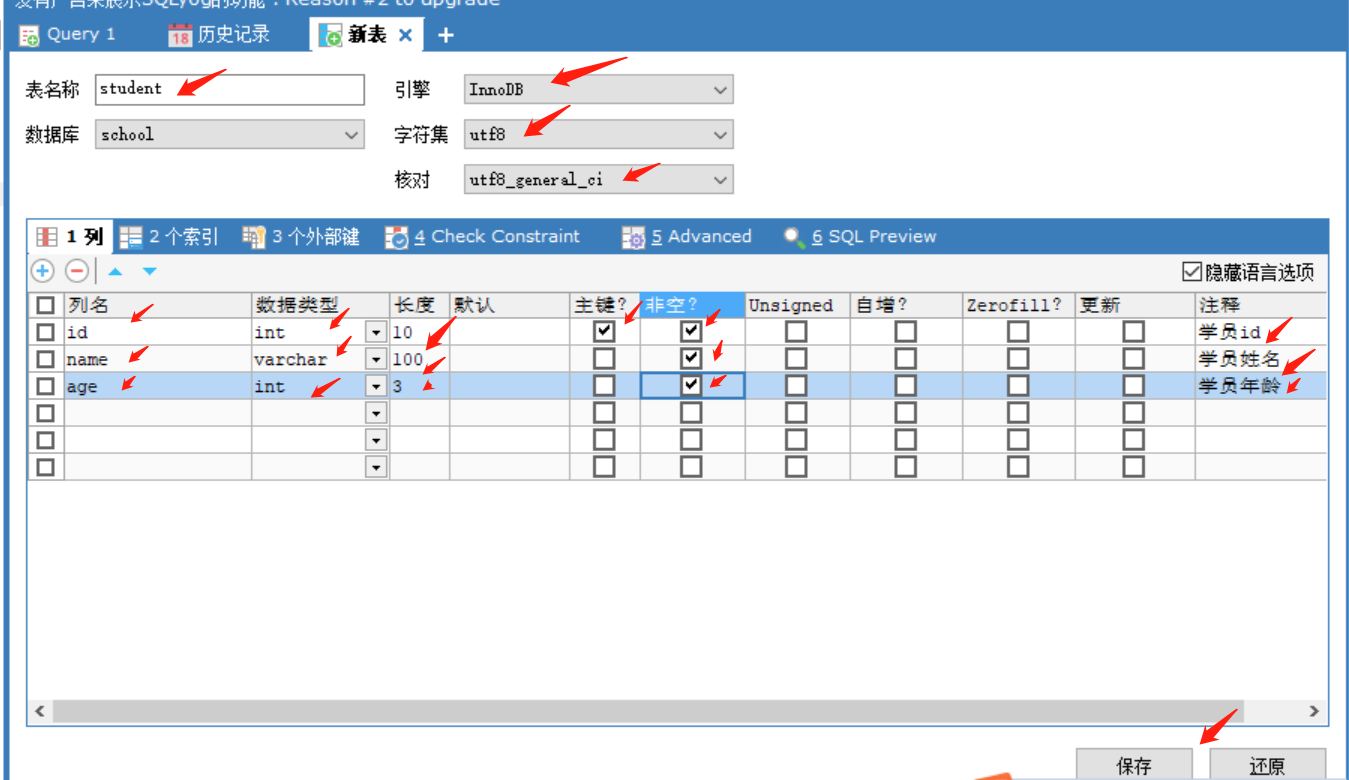Click the length cell showing 100
The height and width of the screenshot is (780, 1349).
tap(419, 359)
